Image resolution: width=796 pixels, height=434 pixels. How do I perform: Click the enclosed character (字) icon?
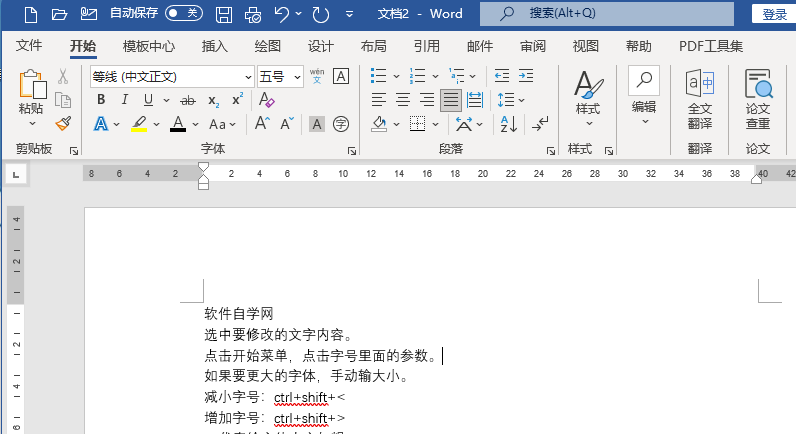coord(341,124)
